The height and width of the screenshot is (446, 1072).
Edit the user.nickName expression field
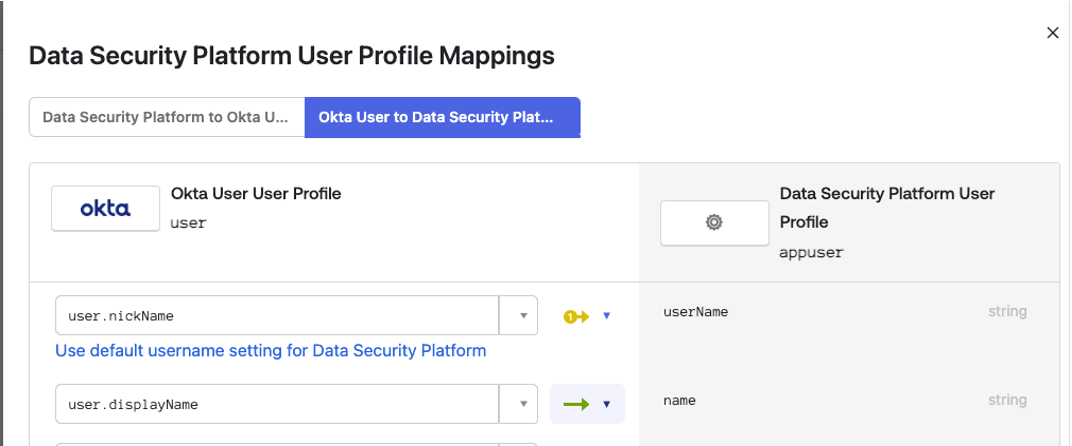(277, 315)
